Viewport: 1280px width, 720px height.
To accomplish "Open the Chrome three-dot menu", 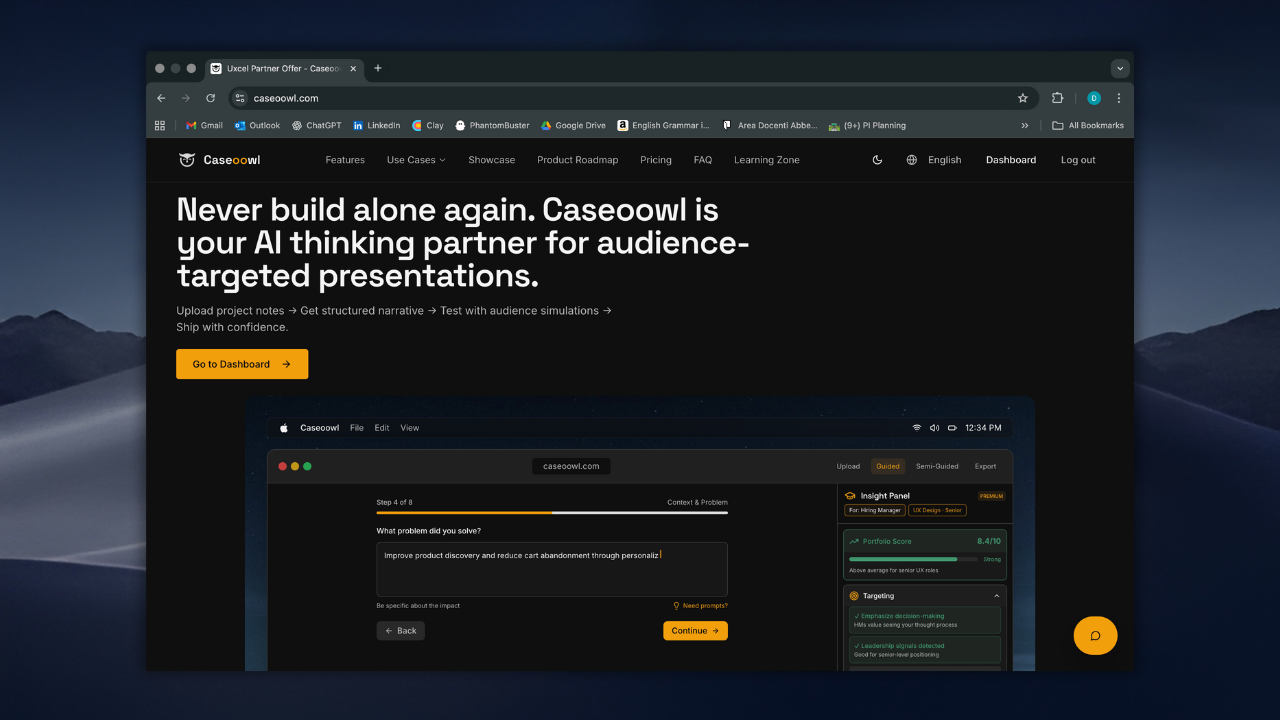I will coord(1118,98).
